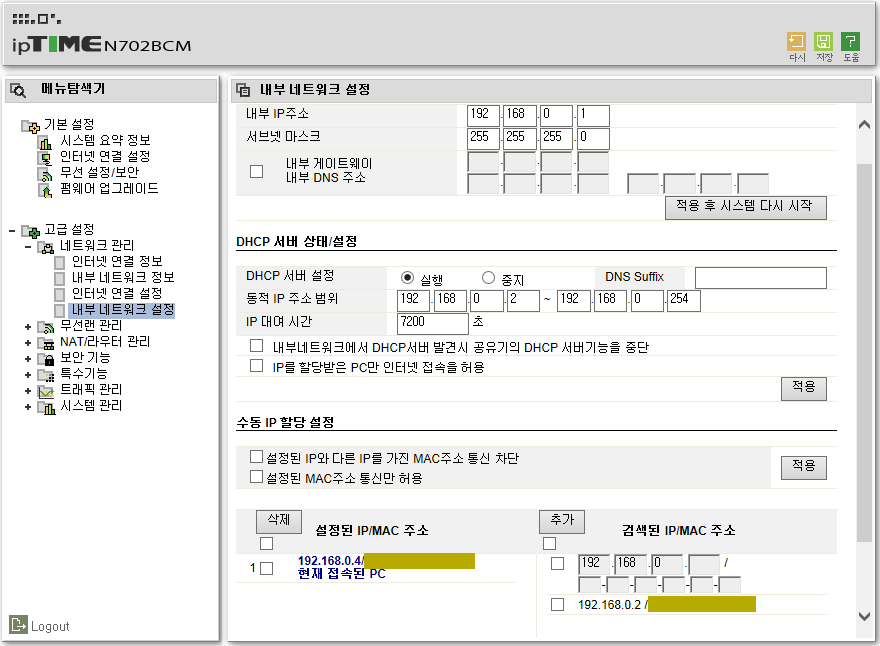880x646 pixels.
Task: Click the 추가 button
Action: (x=562, y=521)
